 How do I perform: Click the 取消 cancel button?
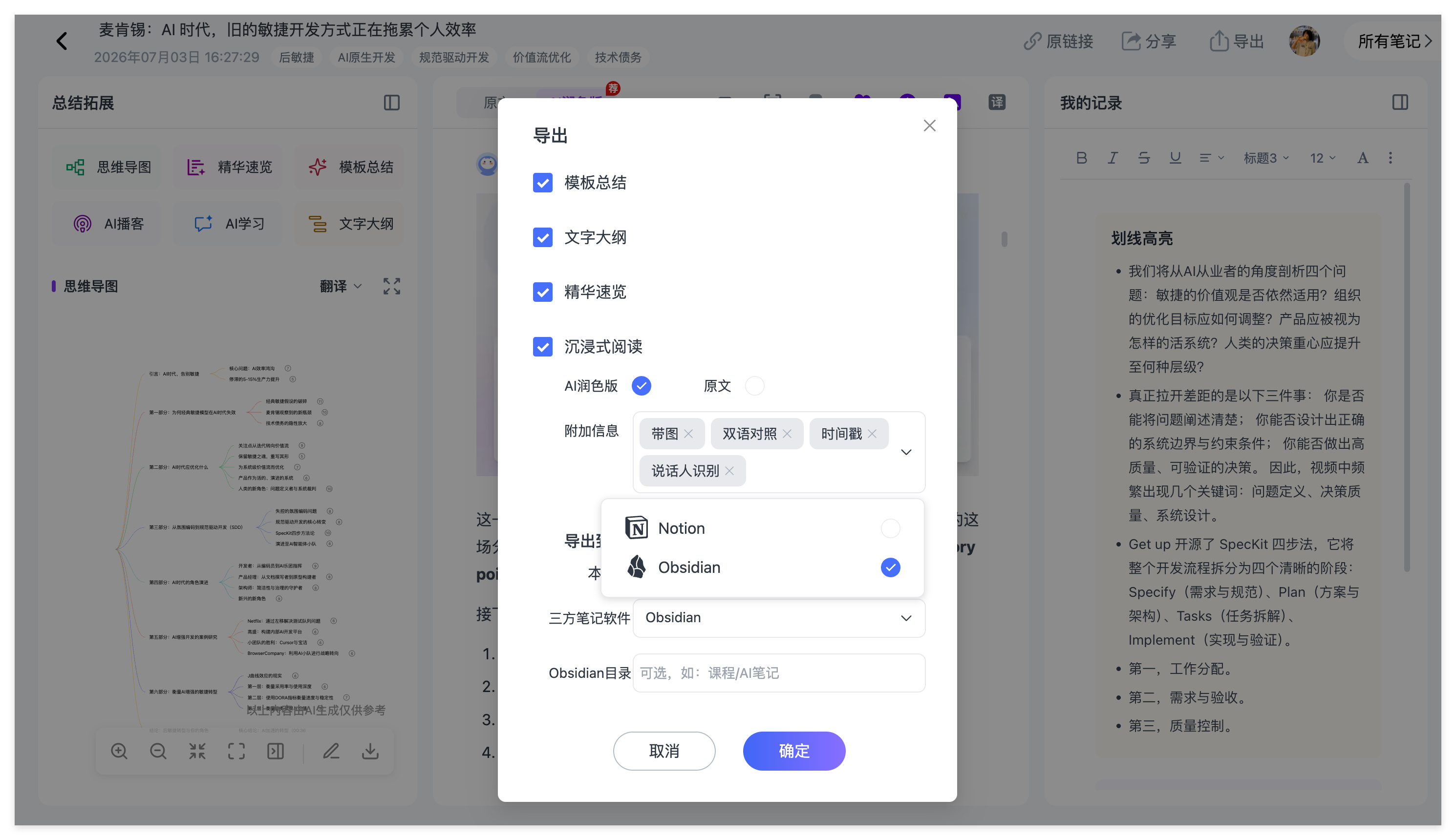(x=664, y=751)
